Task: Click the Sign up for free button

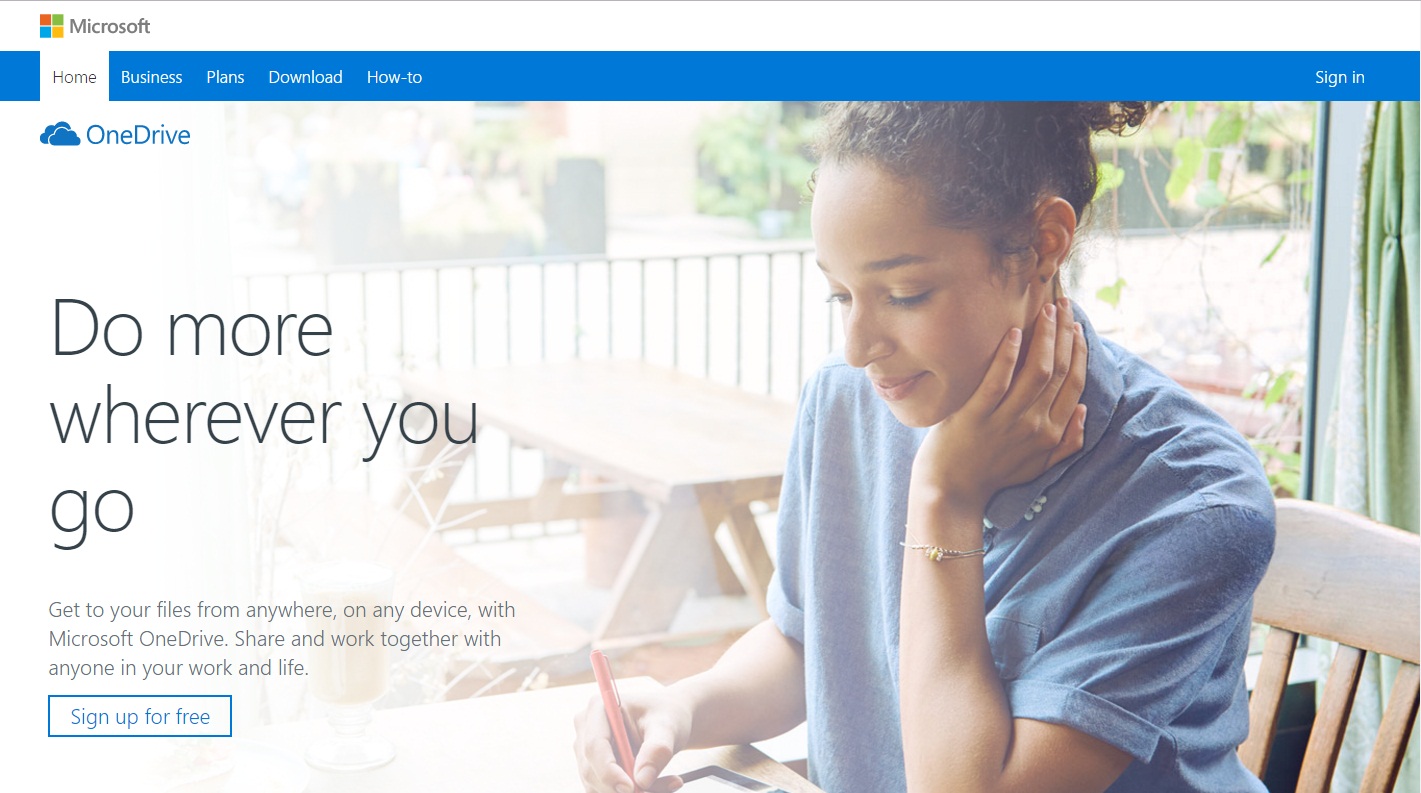Action: [140, 716]
